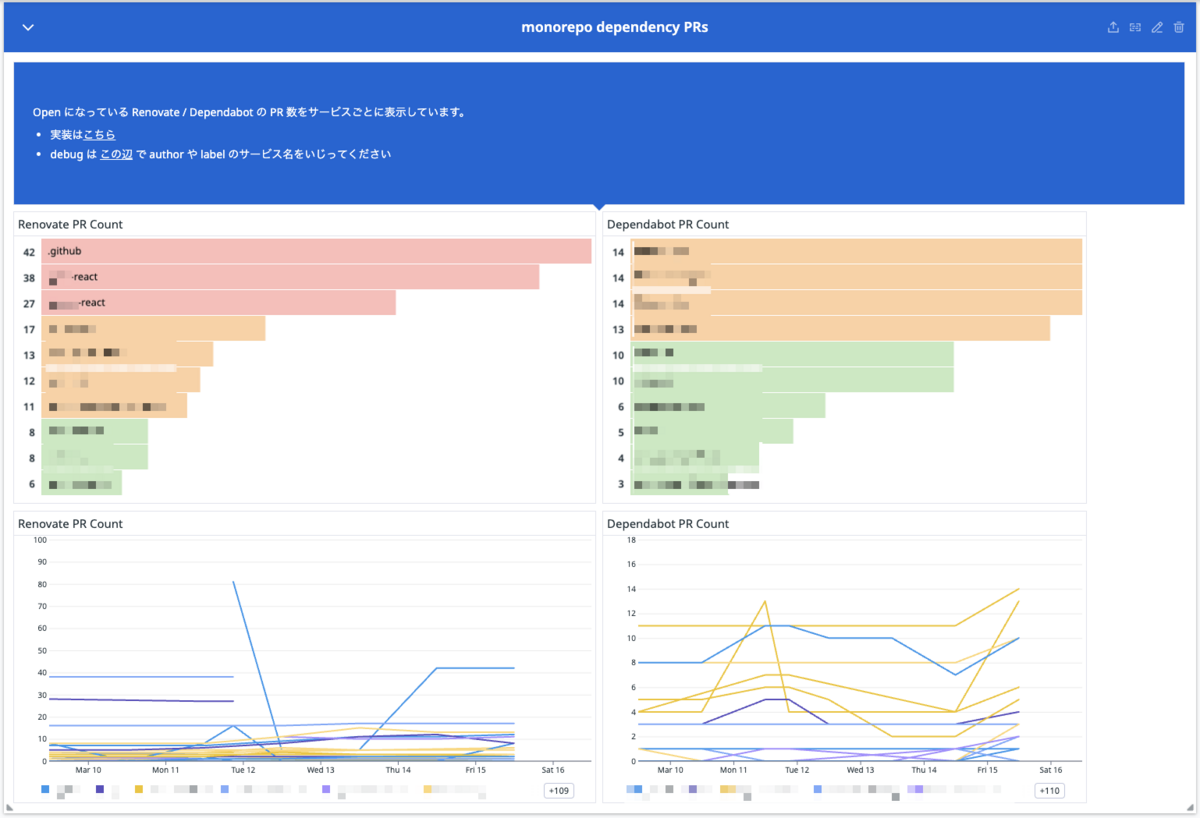Collapse the monorepo dependency PRs group chevron
The height and width of the screenshot is (818, 1200).
coord(28,28)
